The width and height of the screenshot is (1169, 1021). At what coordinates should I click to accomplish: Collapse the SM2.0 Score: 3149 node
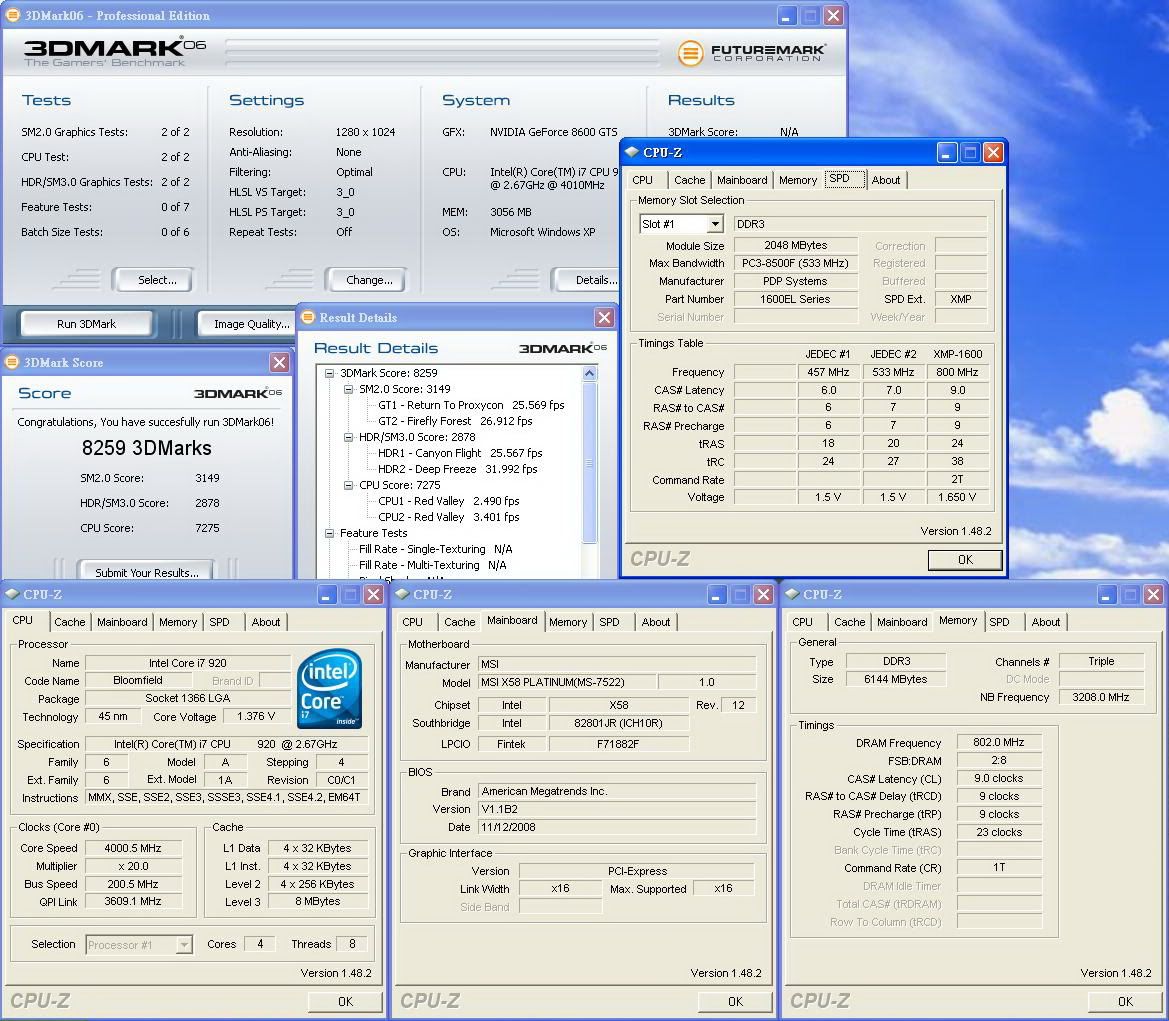coord(348,389)
